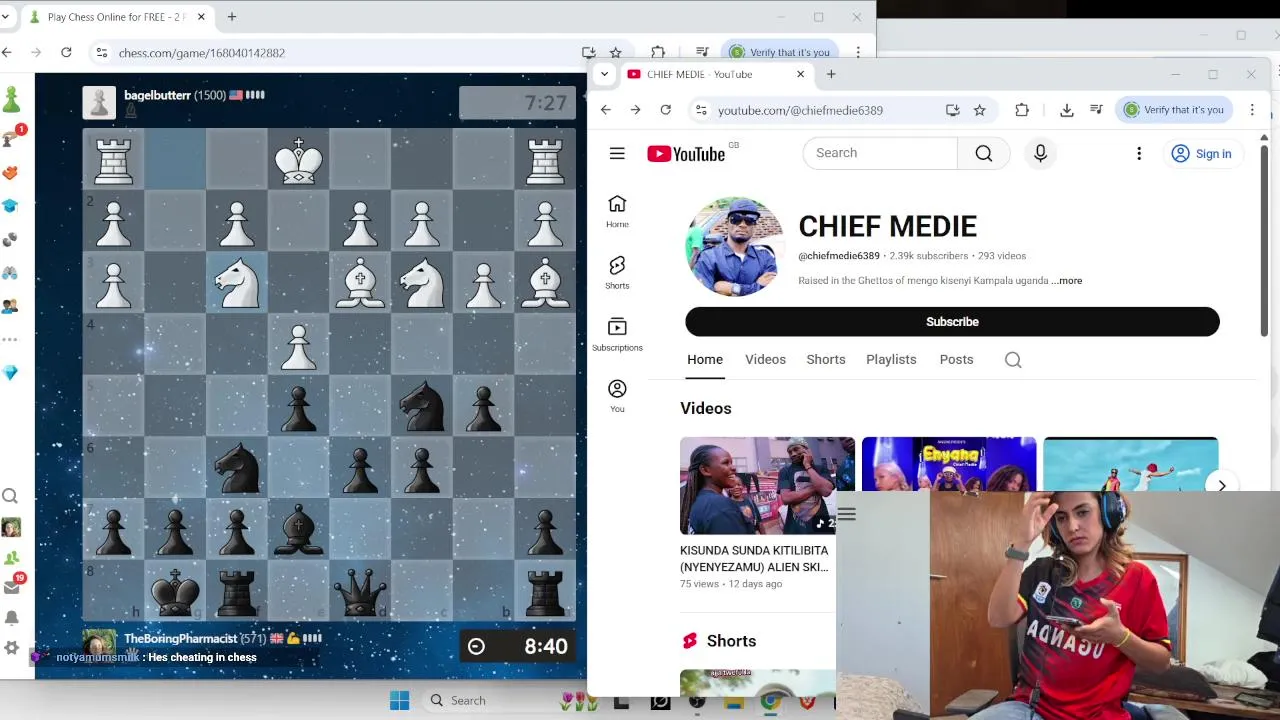The image size is (1280, 720).
Task: Click next arrow on Videos carousel
Action: [1221, 486]
